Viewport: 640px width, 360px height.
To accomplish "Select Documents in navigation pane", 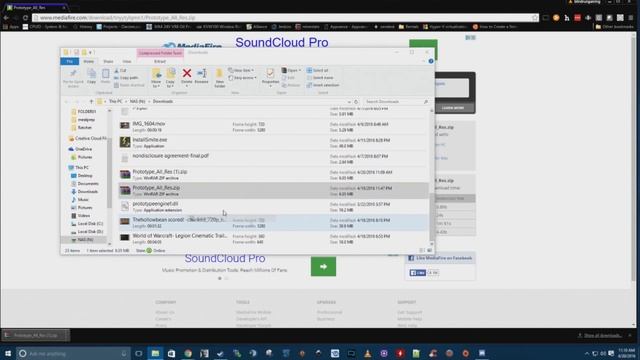I will click(88, 184).
